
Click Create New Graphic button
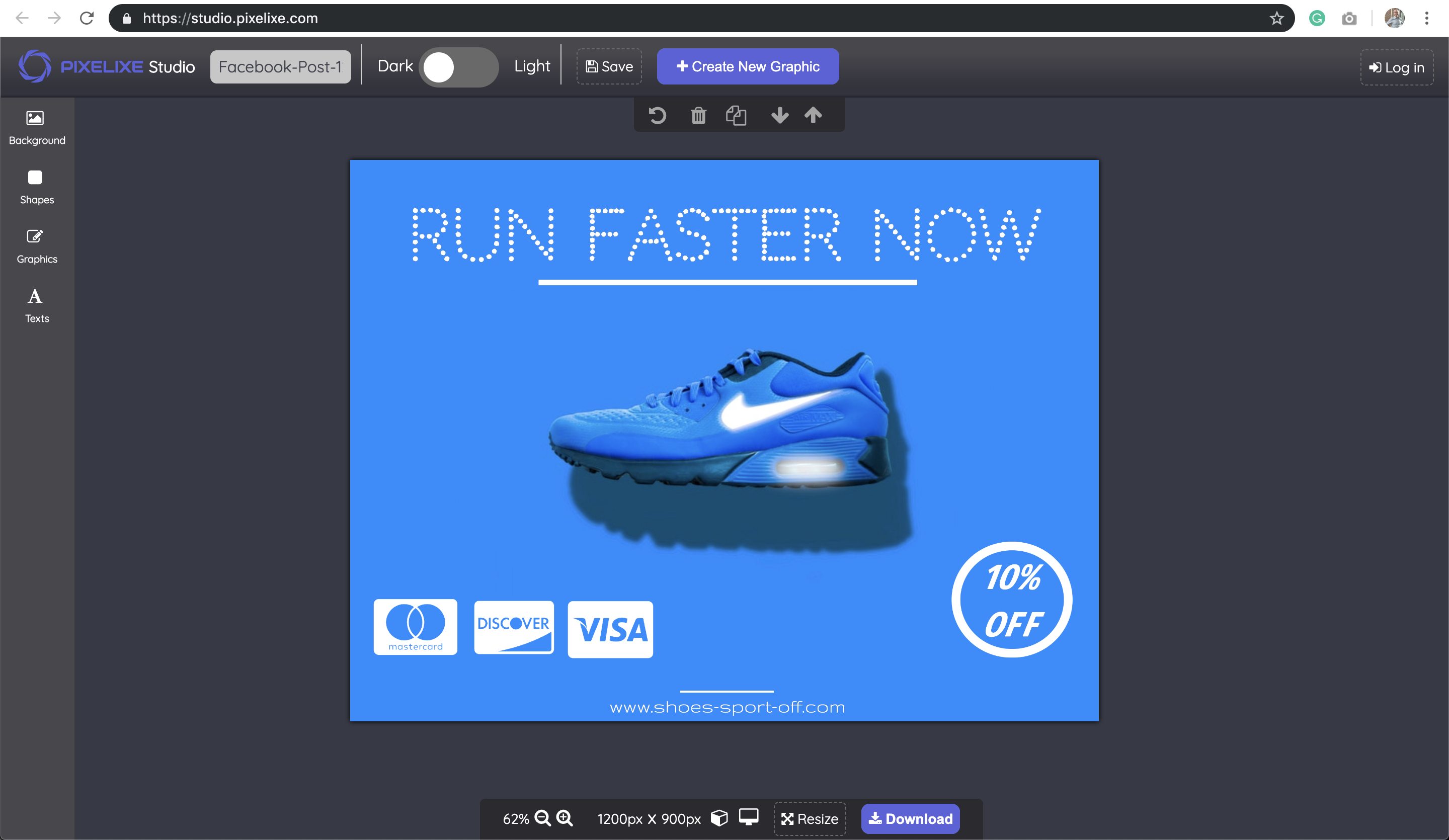[x=748, y=67]
